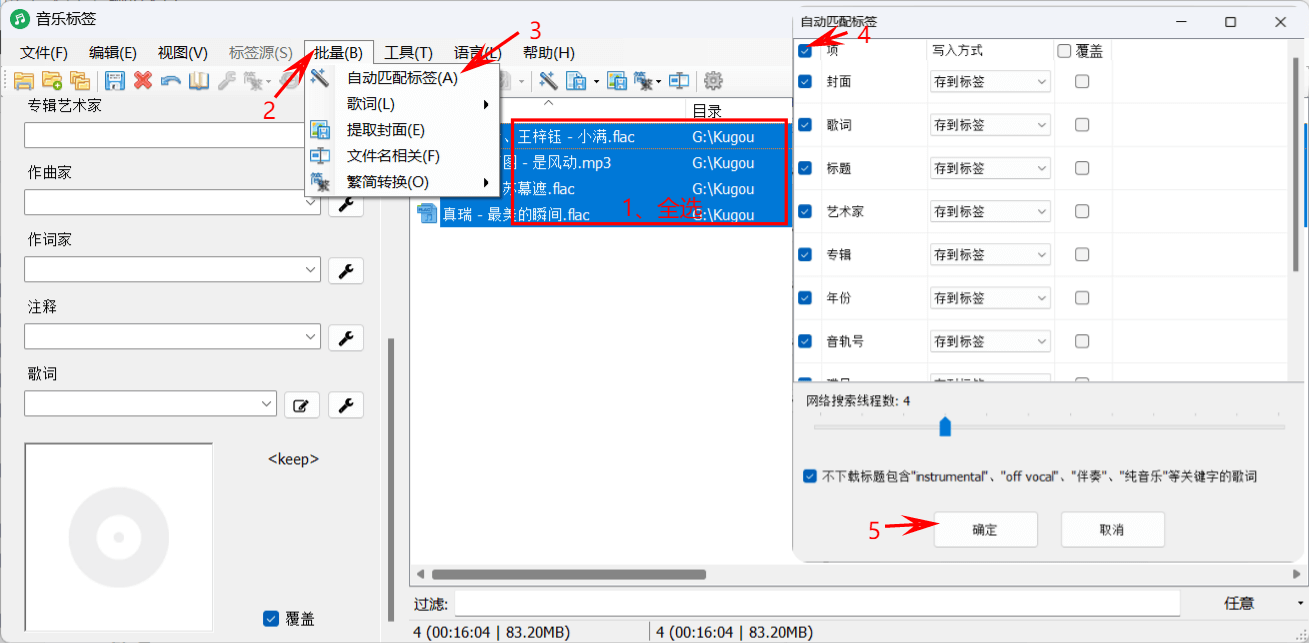
Task: Click the wrench button beside 歌词 field
Action: pos(346,404)
